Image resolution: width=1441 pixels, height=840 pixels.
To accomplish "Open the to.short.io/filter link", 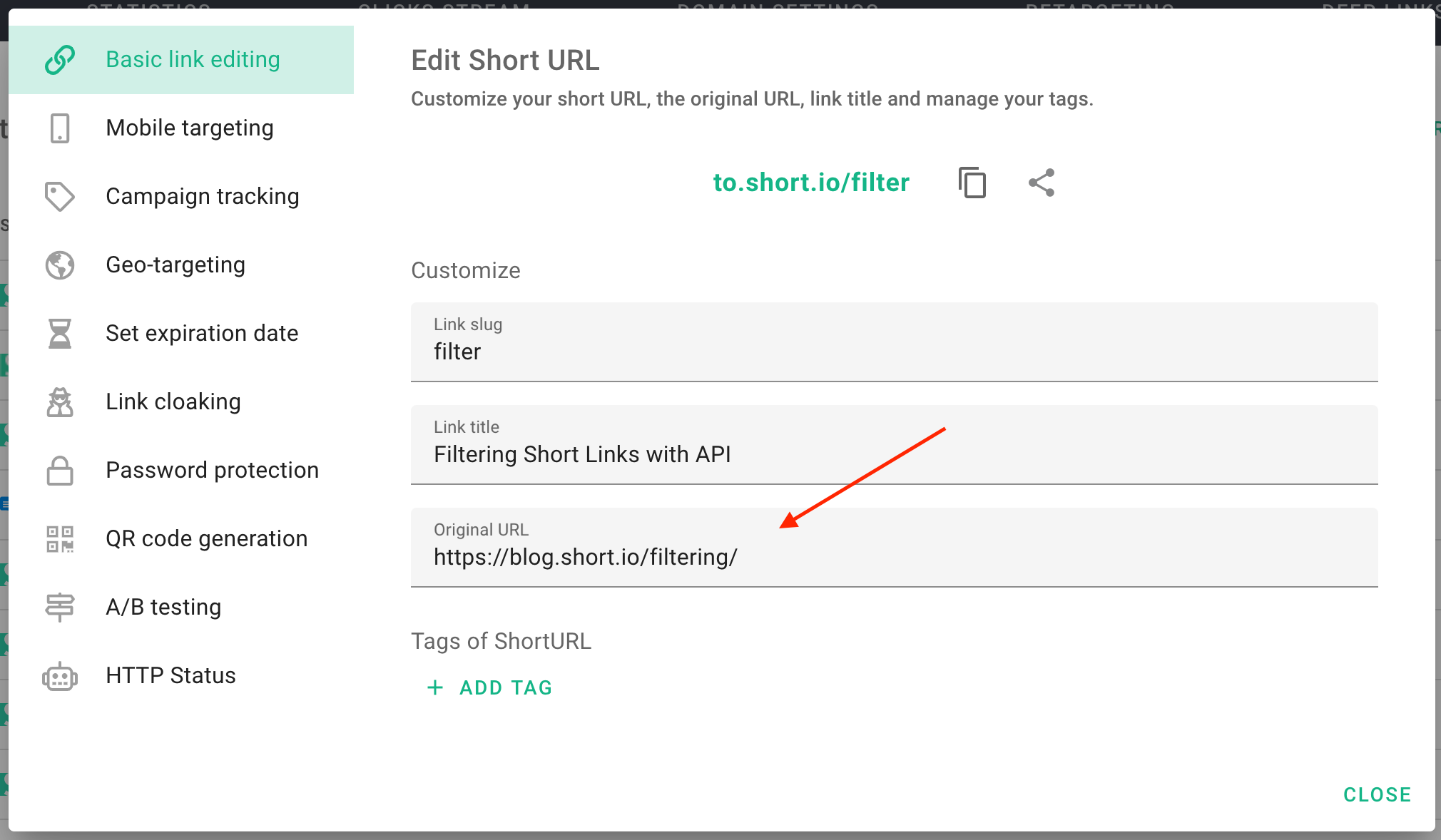I will pos(811,183).
